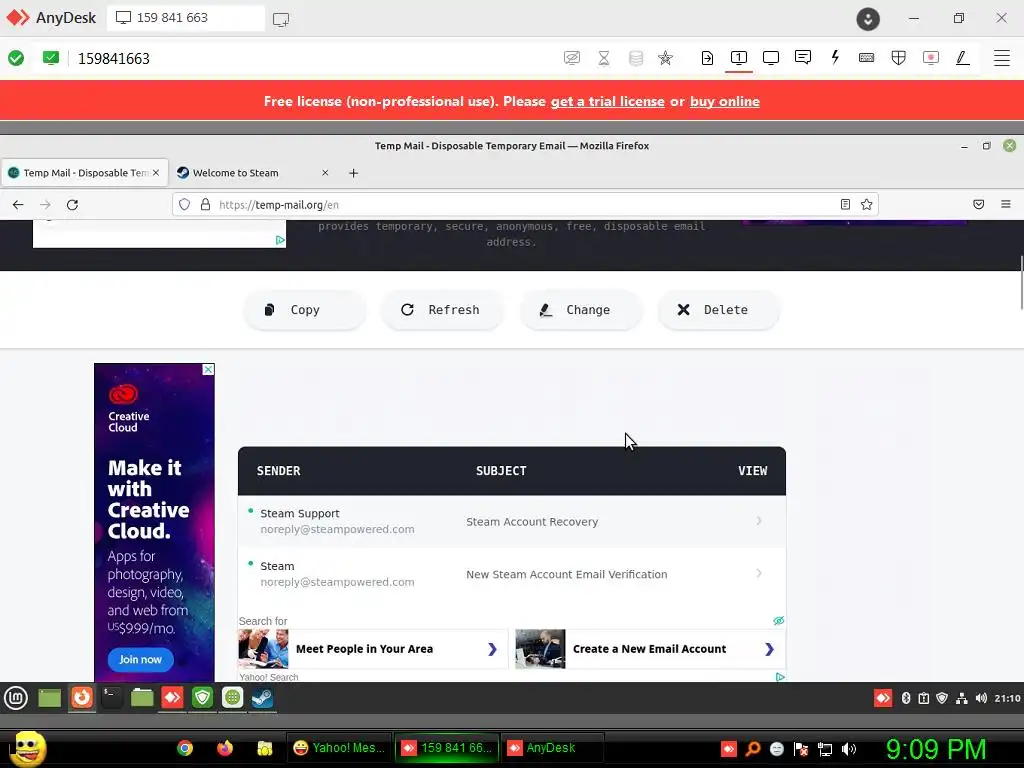
Task: Click the blank monitor display icon in AnyDesk
Action: [x=771, y=58]
